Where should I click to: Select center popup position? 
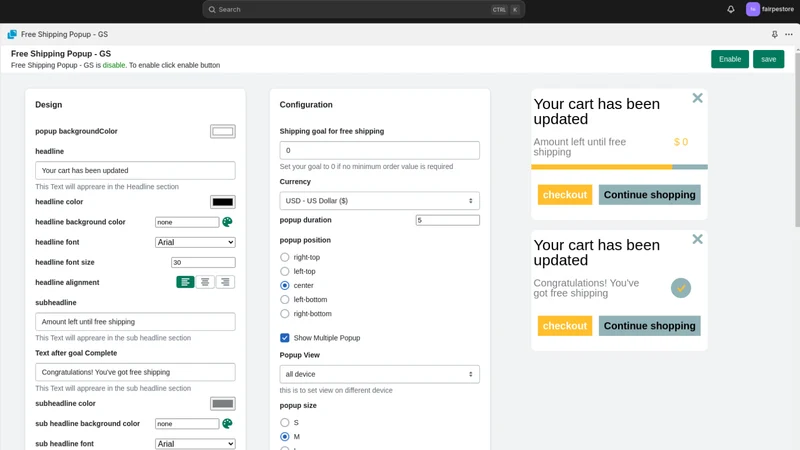285,285
